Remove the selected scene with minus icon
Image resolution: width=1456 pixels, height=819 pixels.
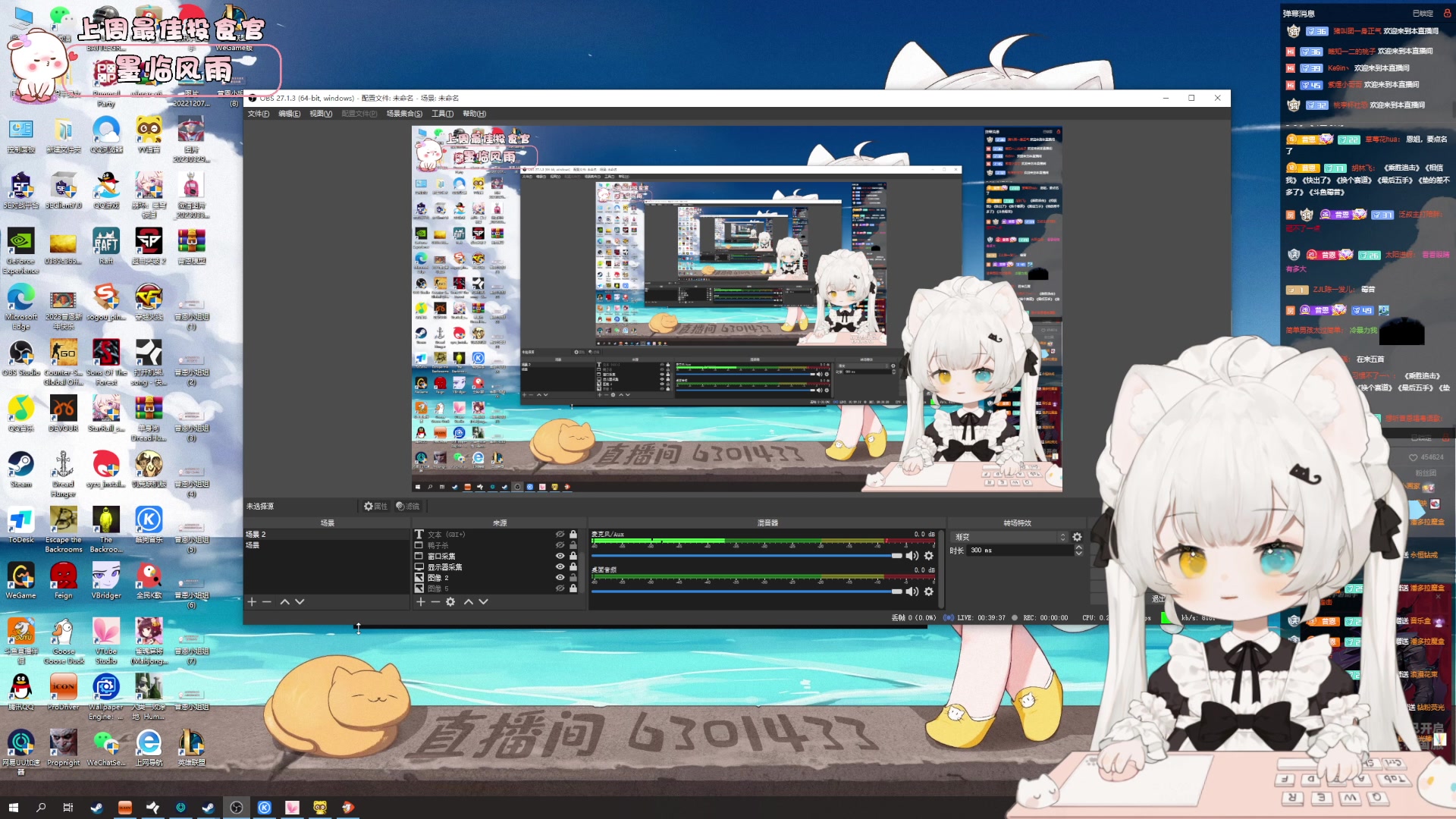(267, 601)
